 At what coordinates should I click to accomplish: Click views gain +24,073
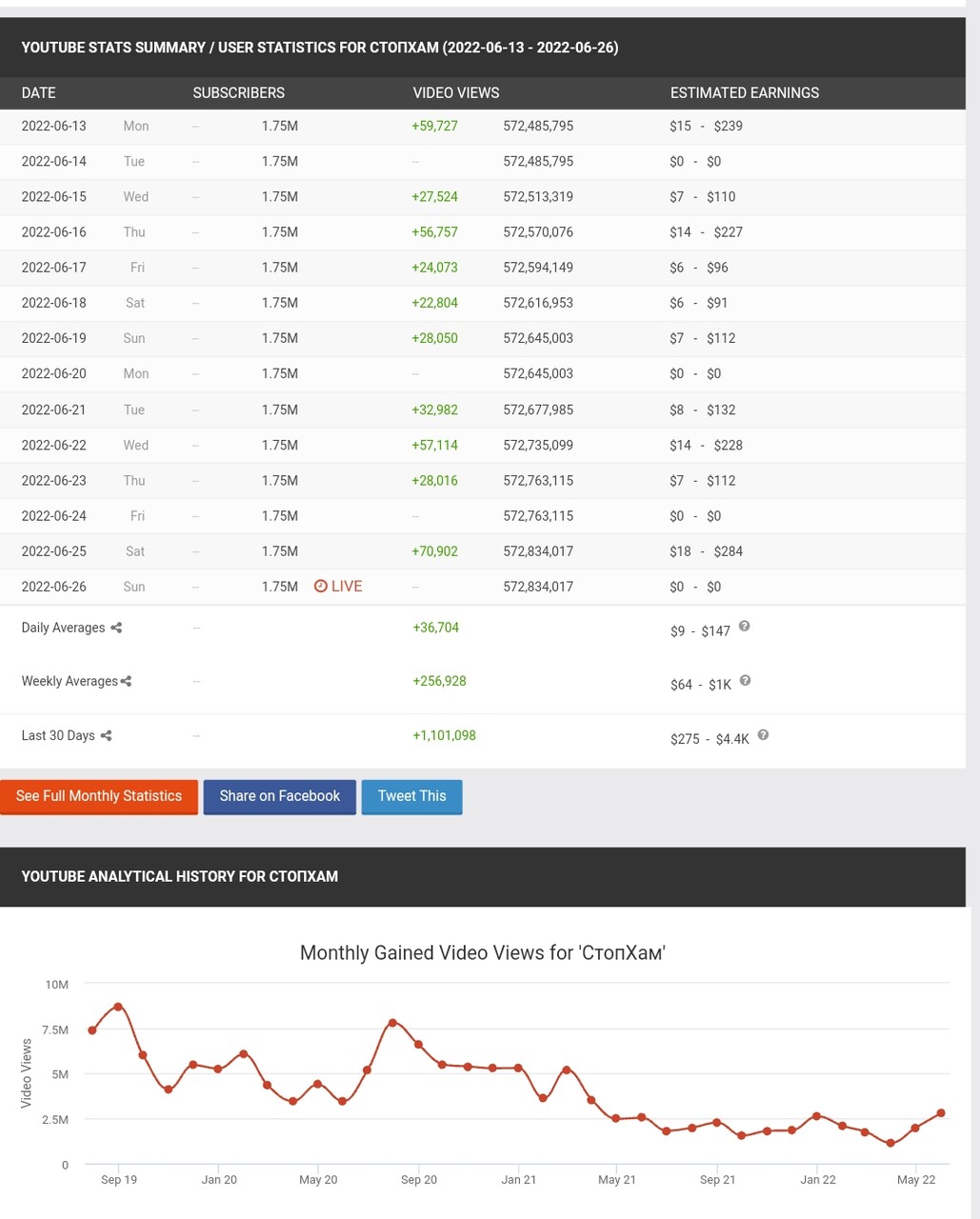point(435,268)
